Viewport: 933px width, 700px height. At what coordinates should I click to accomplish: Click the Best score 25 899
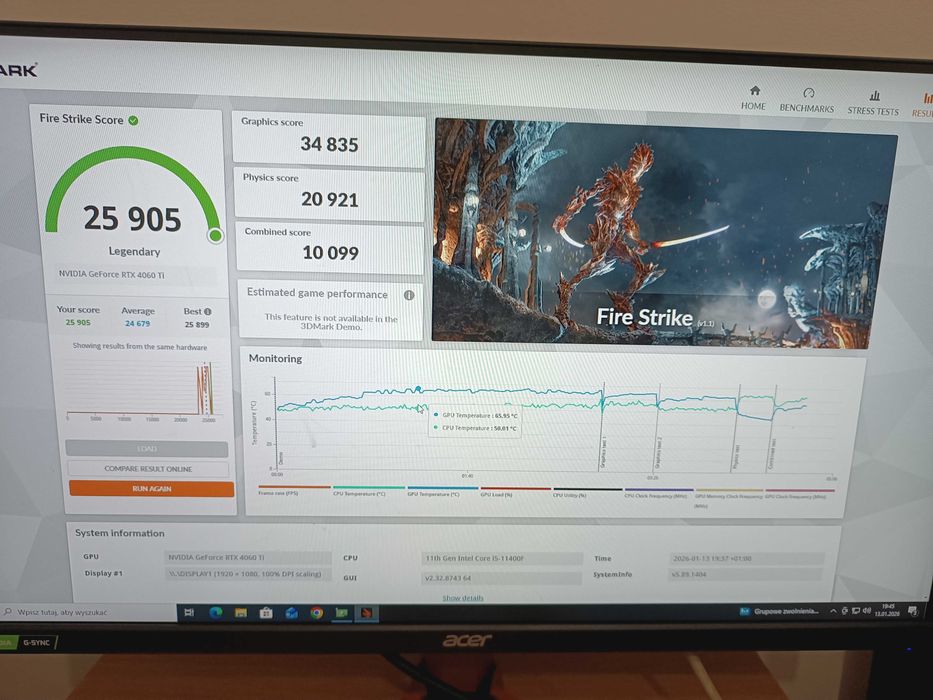coord(197,324)
